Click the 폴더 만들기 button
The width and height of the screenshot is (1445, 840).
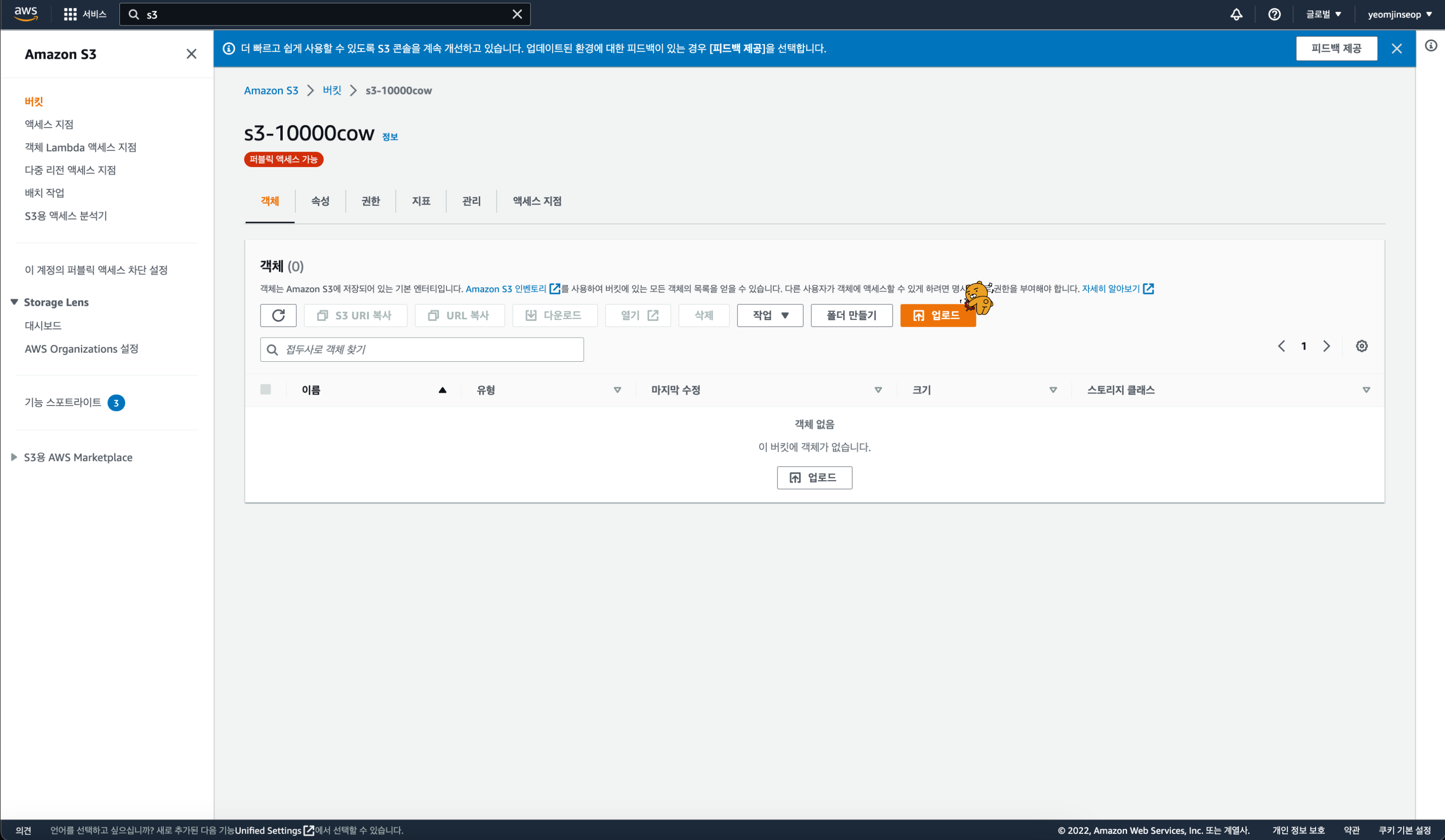(851, 315)
